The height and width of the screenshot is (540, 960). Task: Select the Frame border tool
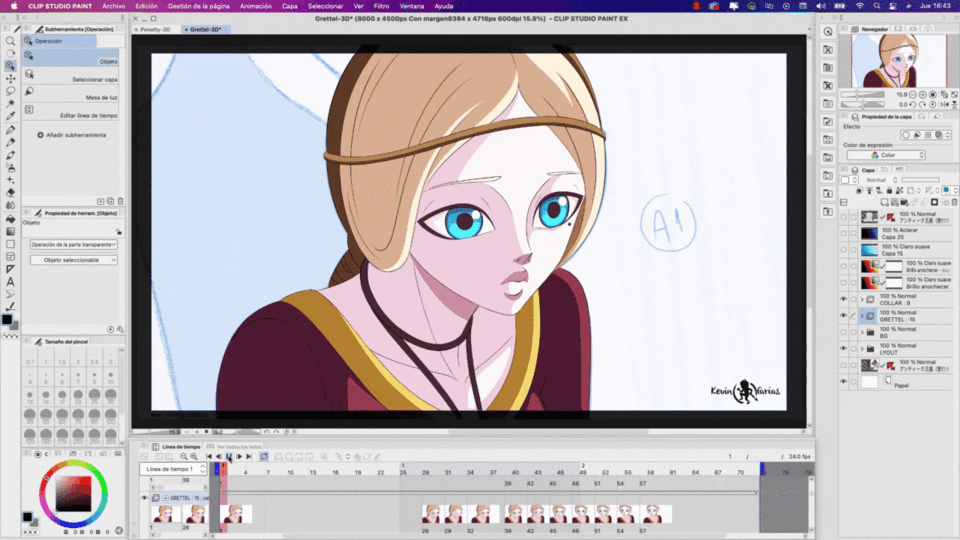(10, 257)
